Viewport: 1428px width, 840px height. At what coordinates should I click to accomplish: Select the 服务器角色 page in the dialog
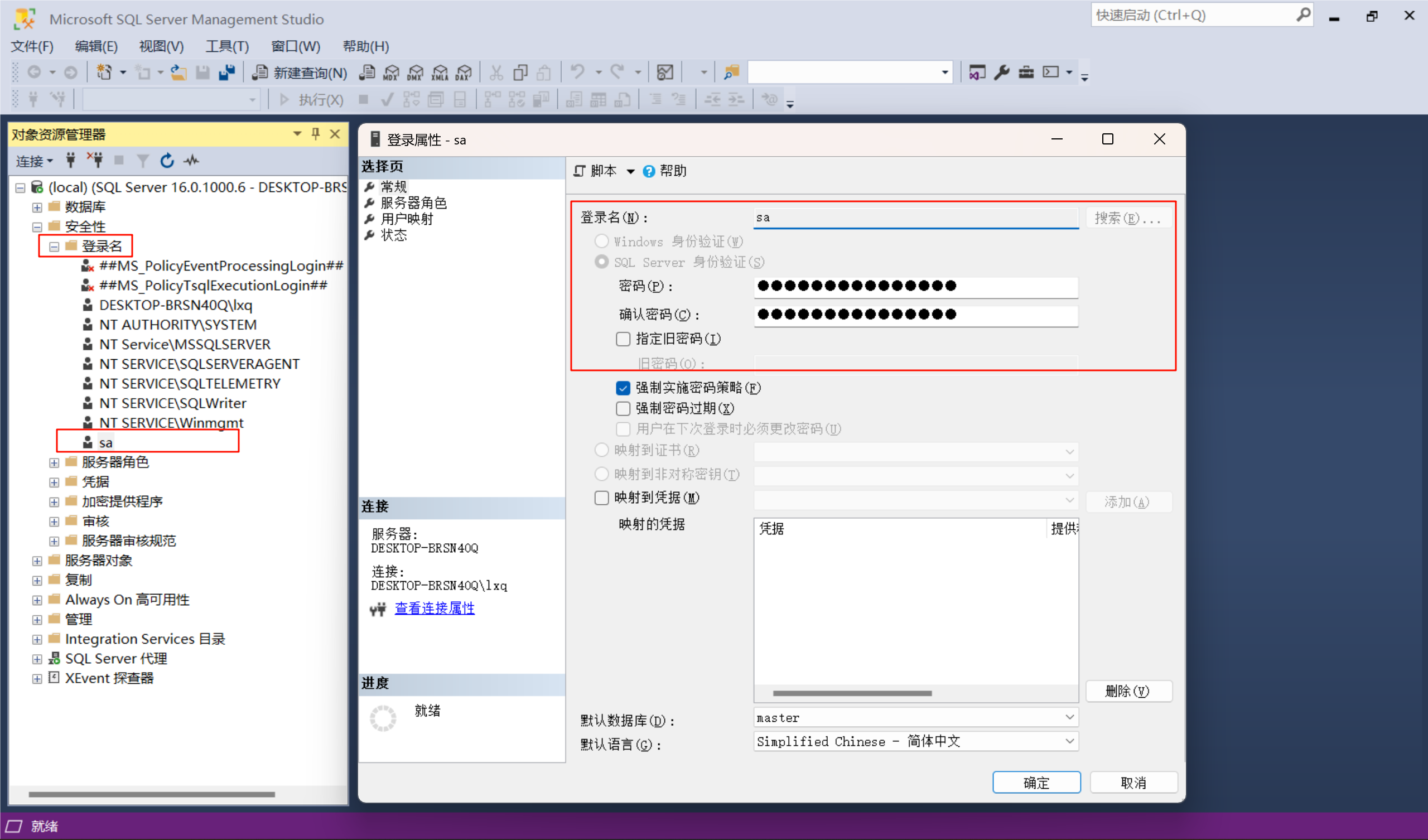(x=414, y=203)
